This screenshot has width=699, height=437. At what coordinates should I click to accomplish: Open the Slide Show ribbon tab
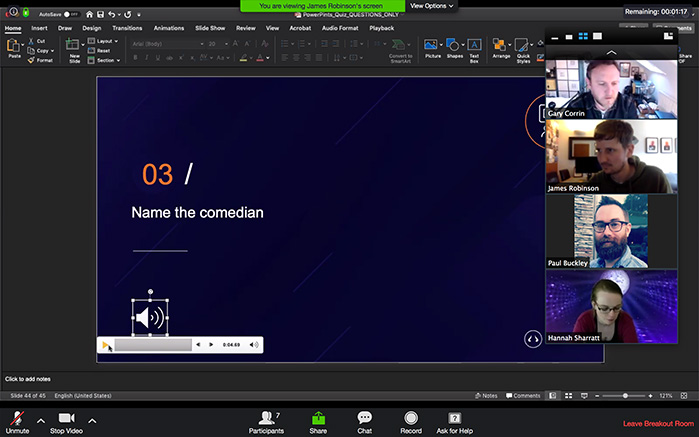[210, 28]
